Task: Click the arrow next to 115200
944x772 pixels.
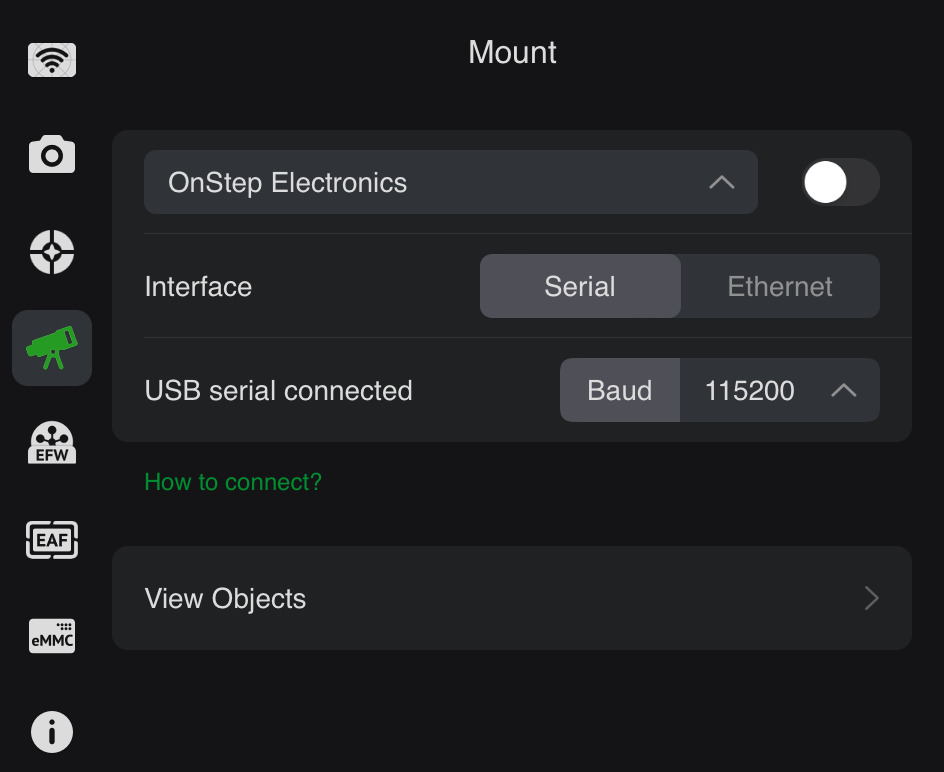Action: (844, 390)
